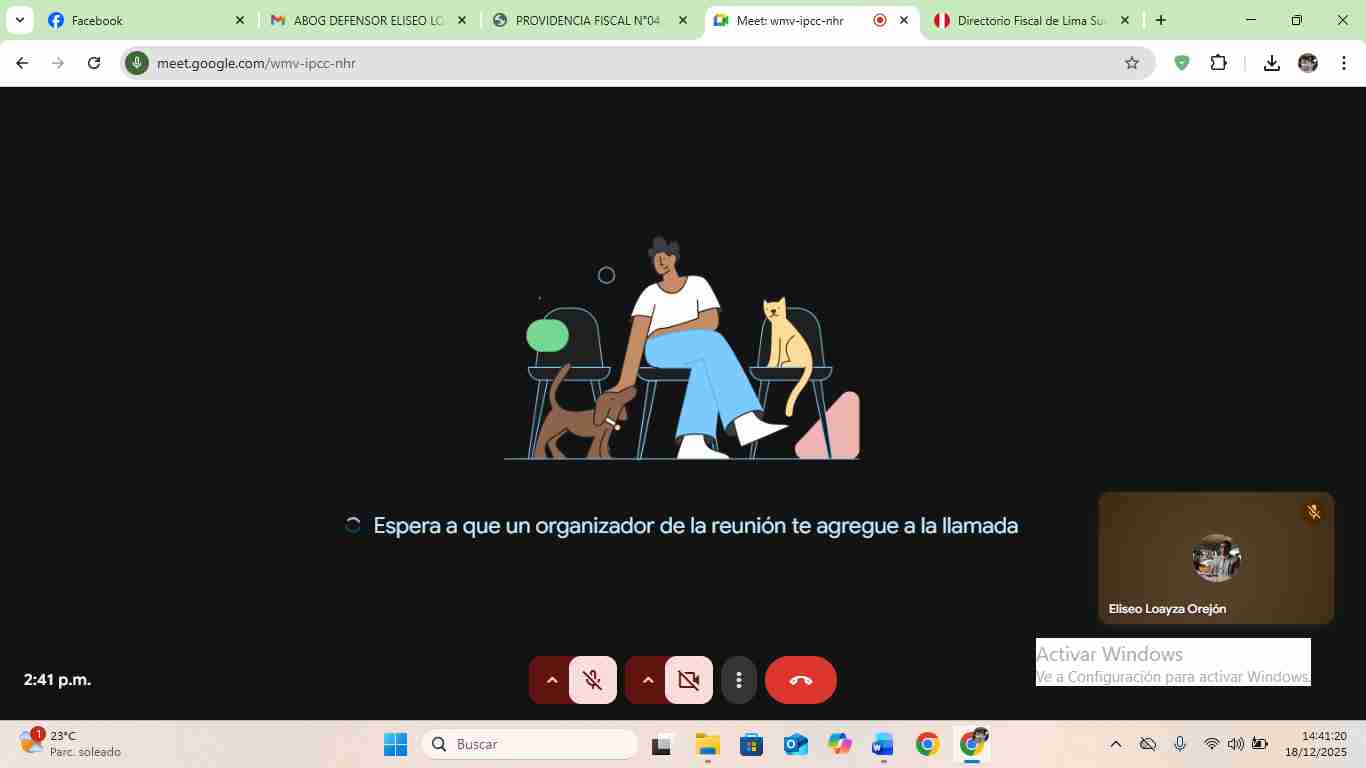Expand audio settings chevron beside microphone
The height and width of the screenshot is (768, 1366).
coord(551,680)
